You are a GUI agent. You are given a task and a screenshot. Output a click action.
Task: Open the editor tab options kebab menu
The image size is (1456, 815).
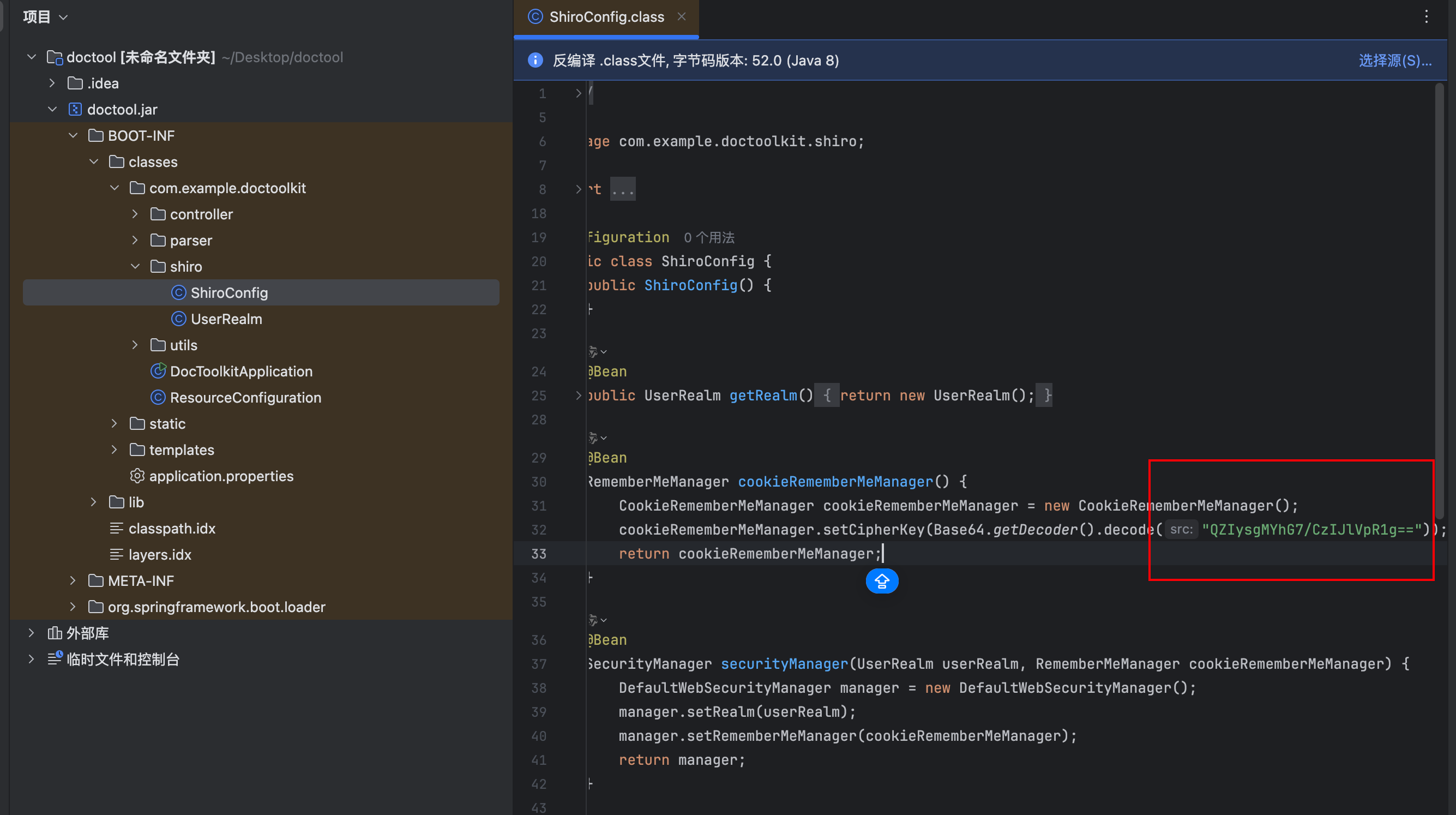pos(1426,17)
